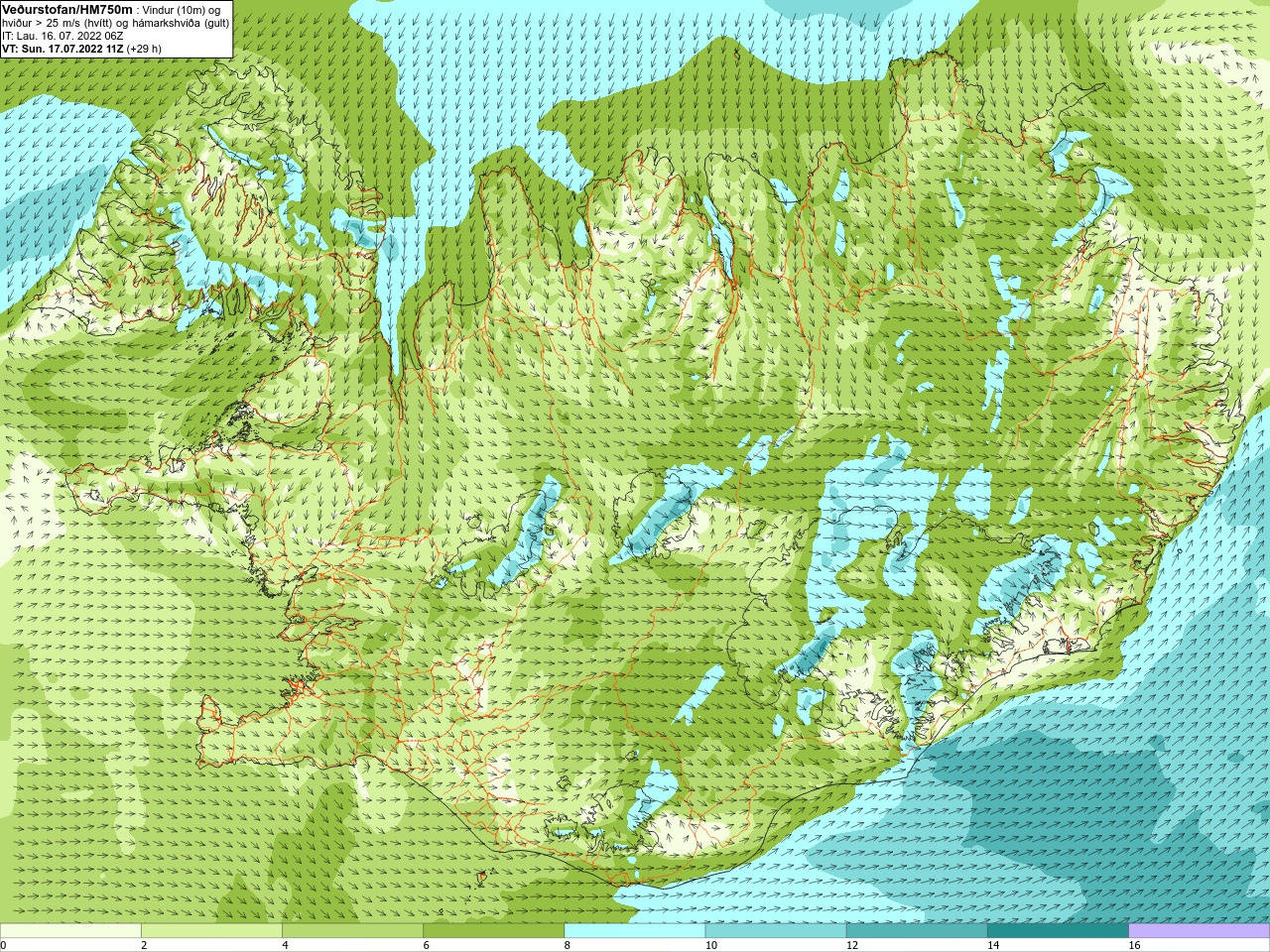Click the 'IT: Lau. 16. 07. 2022 06Z' line
Viewport: 1270px width, 952px height.
pyautogui.click(x=63, y=36)
